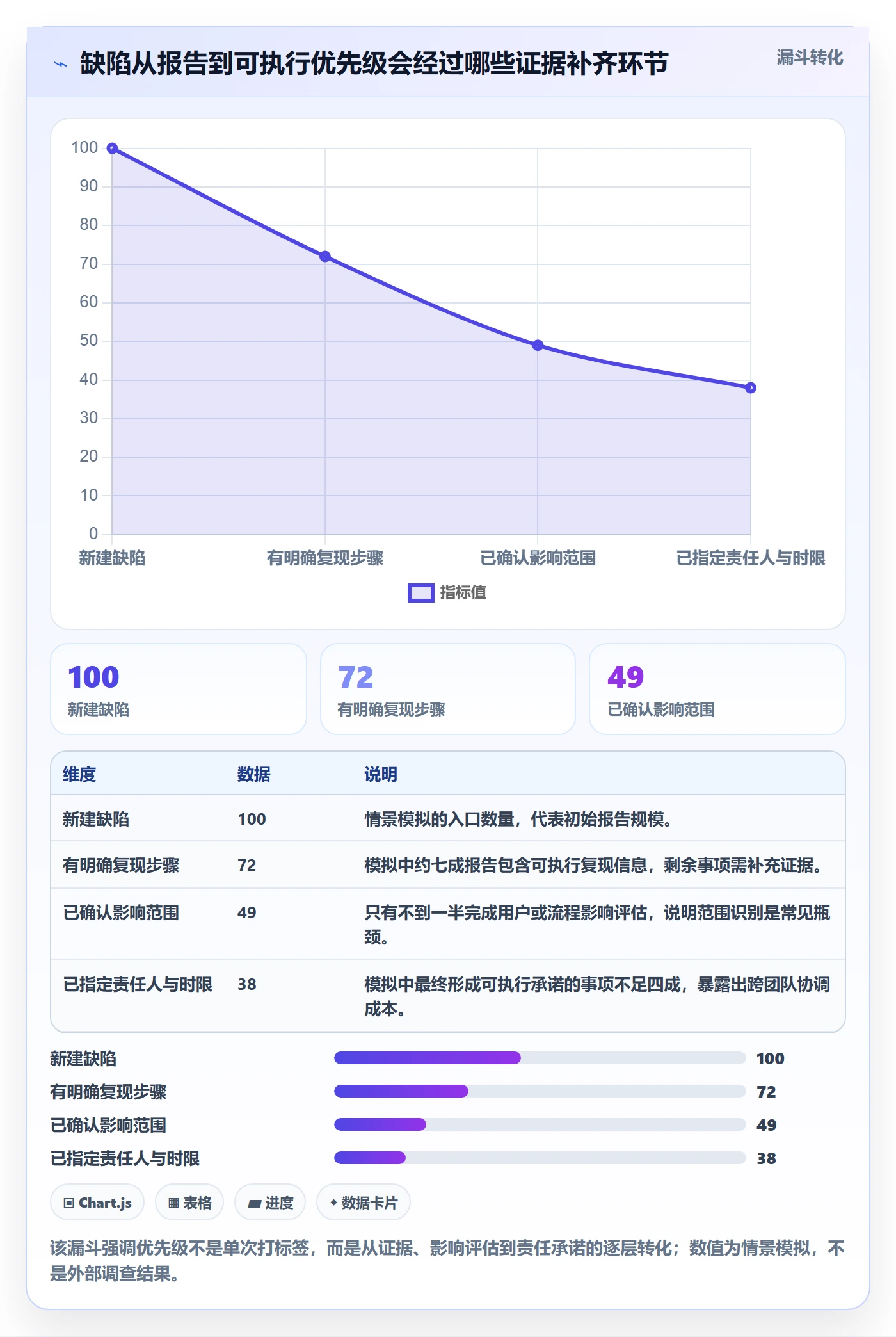Screen dimensions: 896x1337
Task: Select the 有明确复现步骤 table row cell
Action: [x=121, y=865]
